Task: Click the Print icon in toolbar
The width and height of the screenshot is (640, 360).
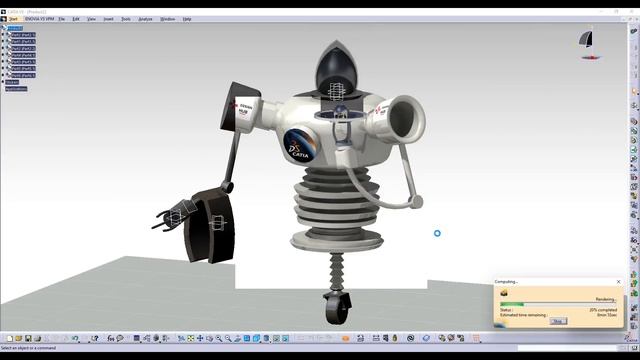Action: pos(38,338)
